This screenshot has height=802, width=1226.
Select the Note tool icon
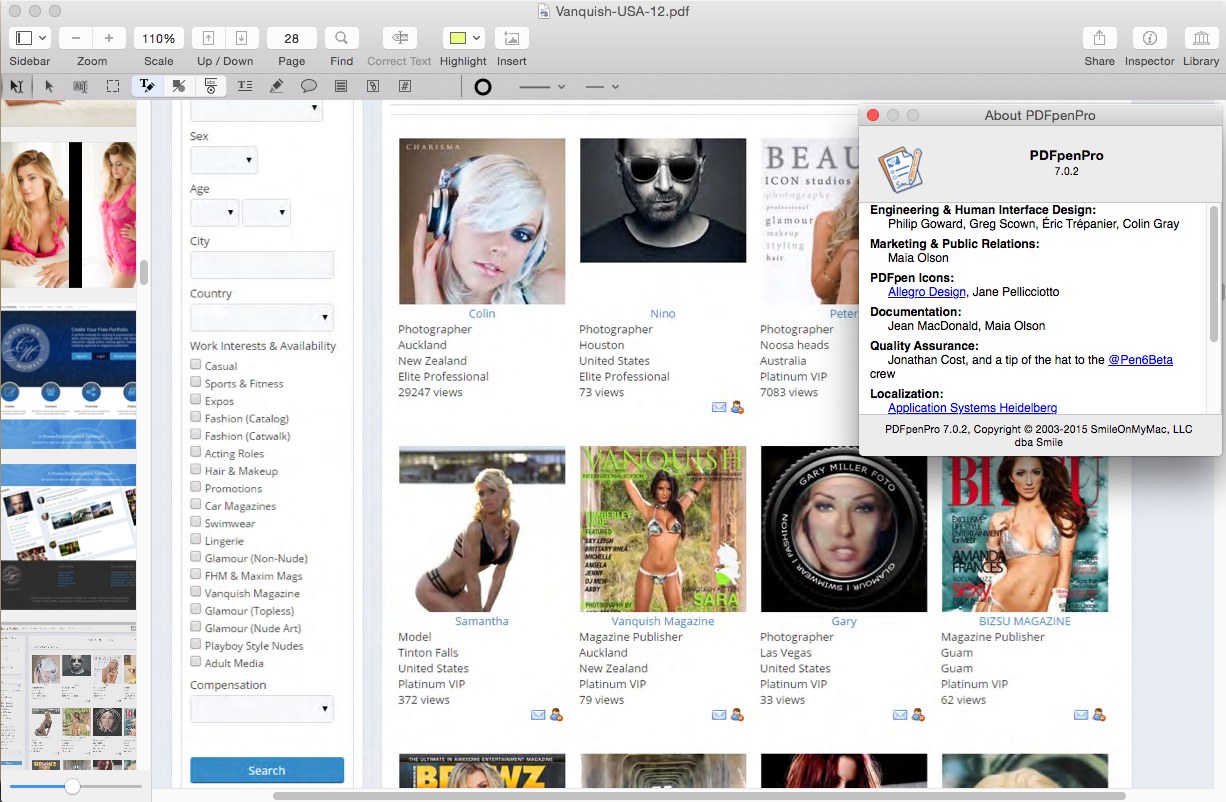[x=341, y=86]
